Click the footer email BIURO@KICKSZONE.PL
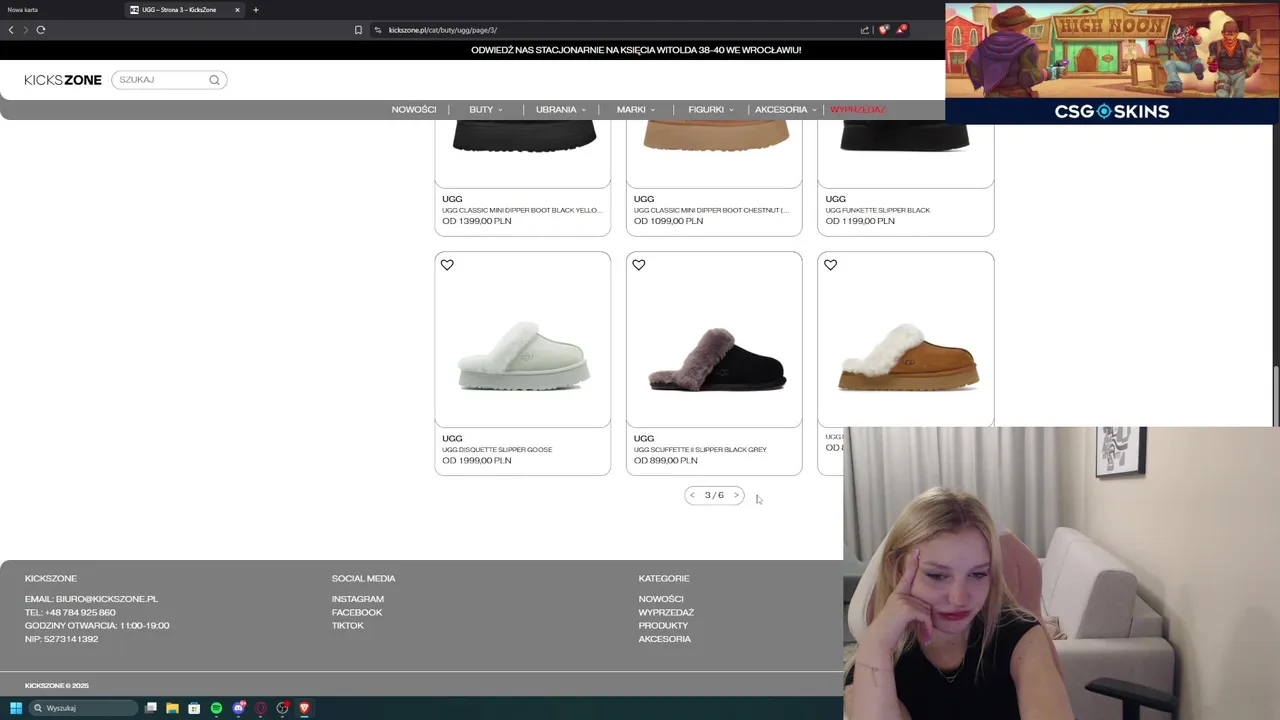Image resolution: width=1280 pixels, height=720 pixels. [107, 599]
